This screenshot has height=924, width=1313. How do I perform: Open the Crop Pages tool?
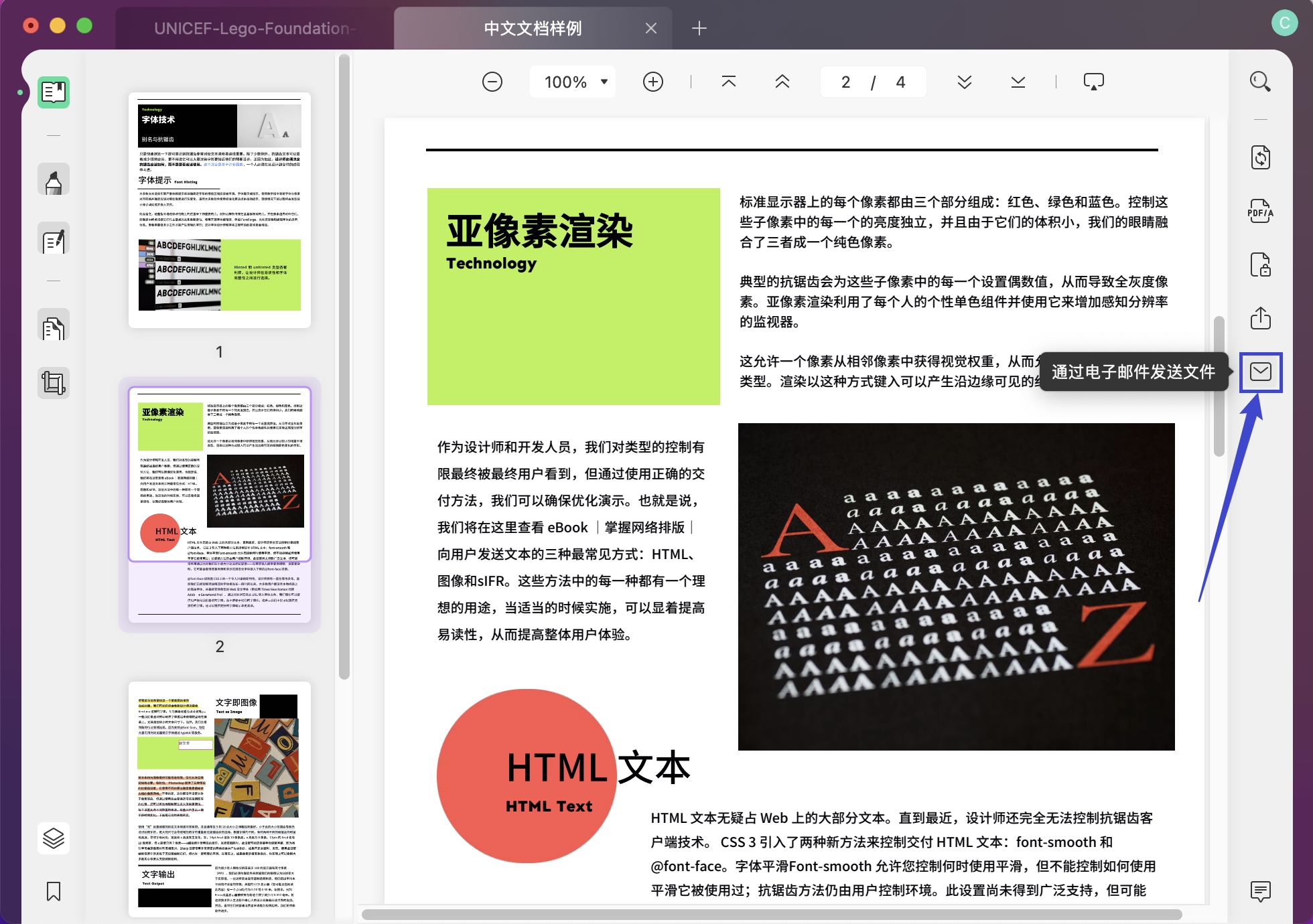point(54,383)
